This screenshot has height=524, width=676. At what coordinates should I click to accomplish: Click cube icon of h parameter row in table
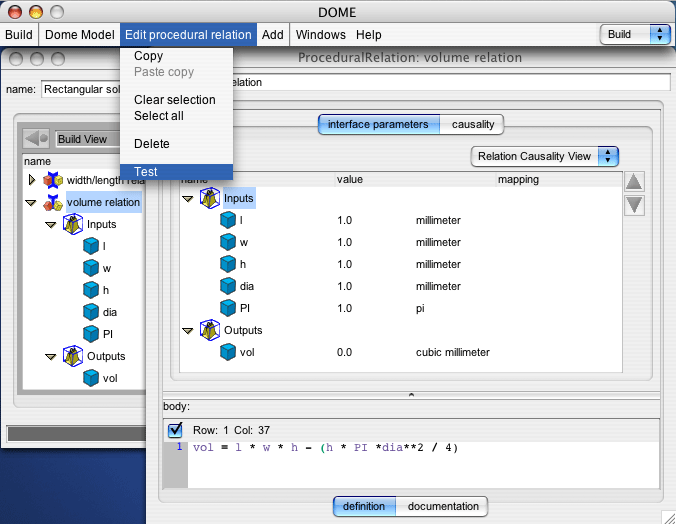(x=228, y=264)
